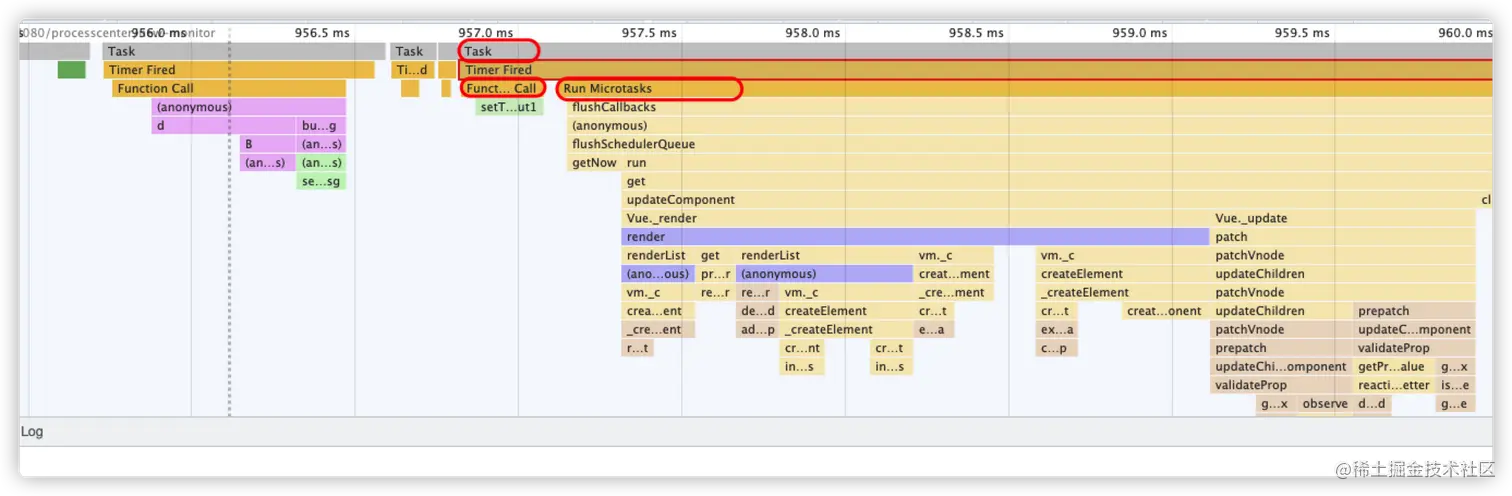Click the 'flushSchedulerQueue' entry
The width and height of the screenshot is (1512, 496).
pos(1030,144)
